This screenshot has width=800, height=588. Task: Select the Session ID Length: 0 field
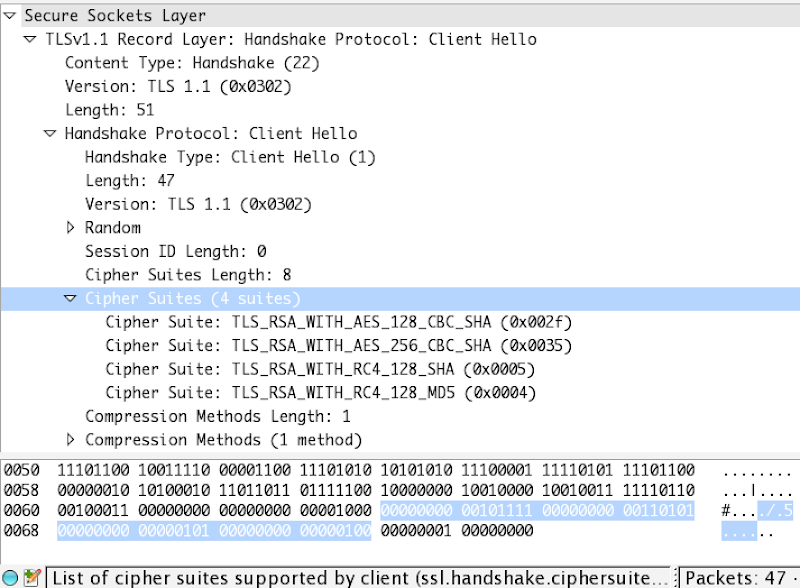tap(176, 251)
